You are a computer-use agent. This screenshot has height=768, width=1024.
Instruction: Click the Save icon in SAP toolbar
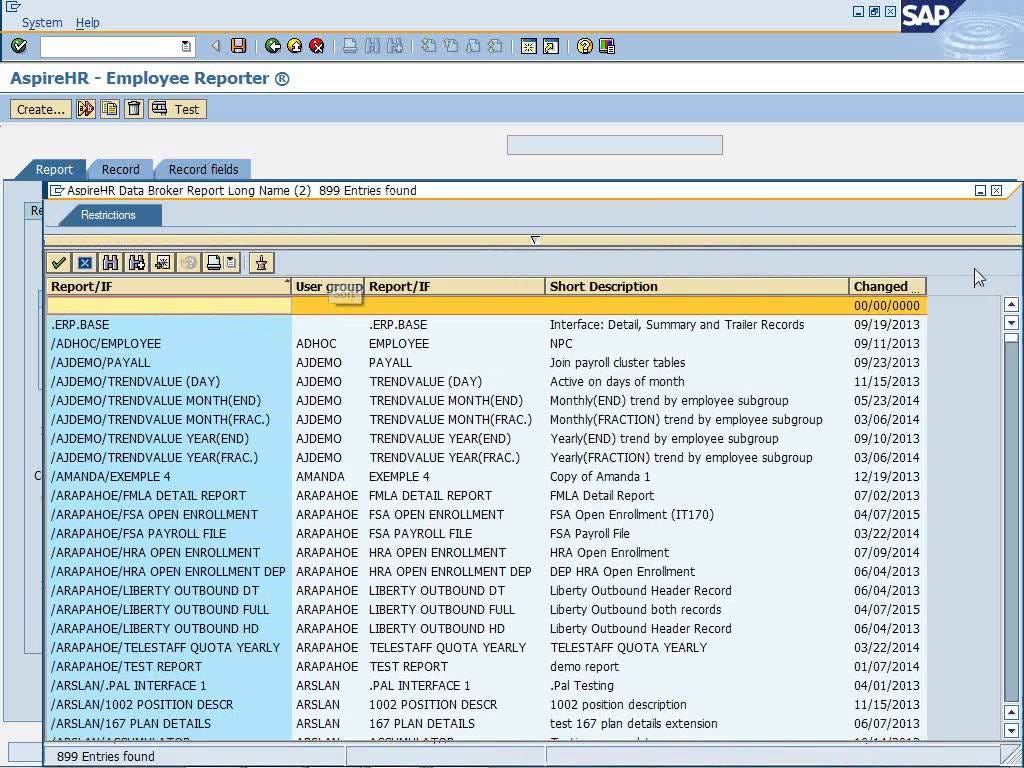[237, 46]
